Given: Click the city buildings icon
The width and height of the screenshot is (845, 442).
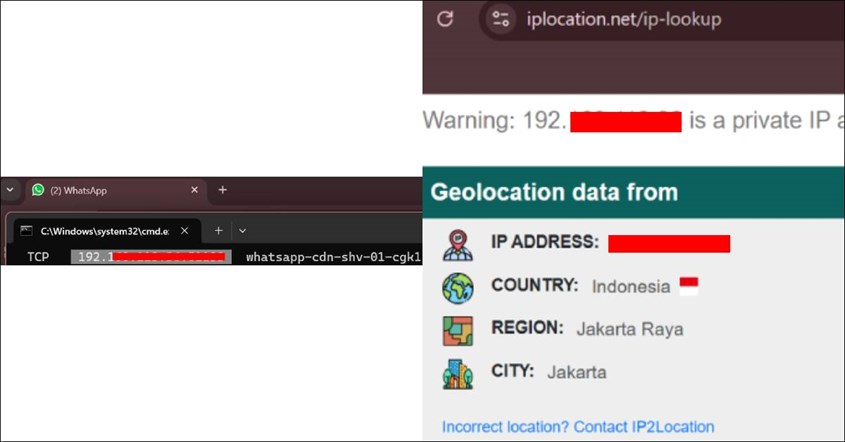Looking at the screenshot, I should tap(458, 374).
